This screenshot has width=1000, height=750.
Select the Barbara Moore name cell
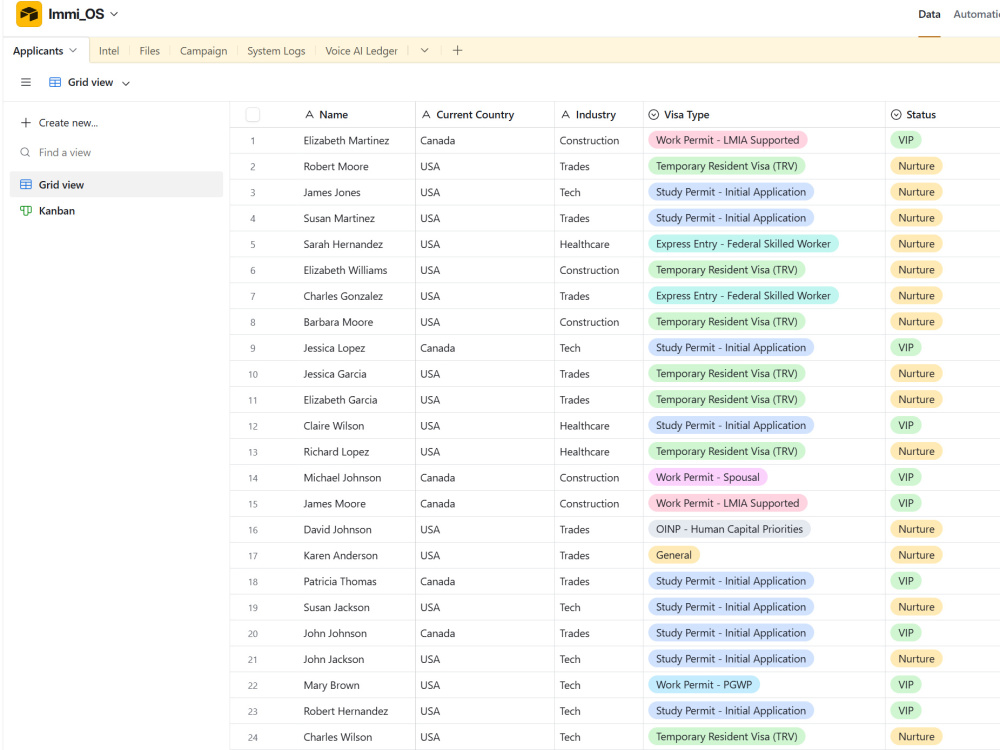[x=338, y=322]
